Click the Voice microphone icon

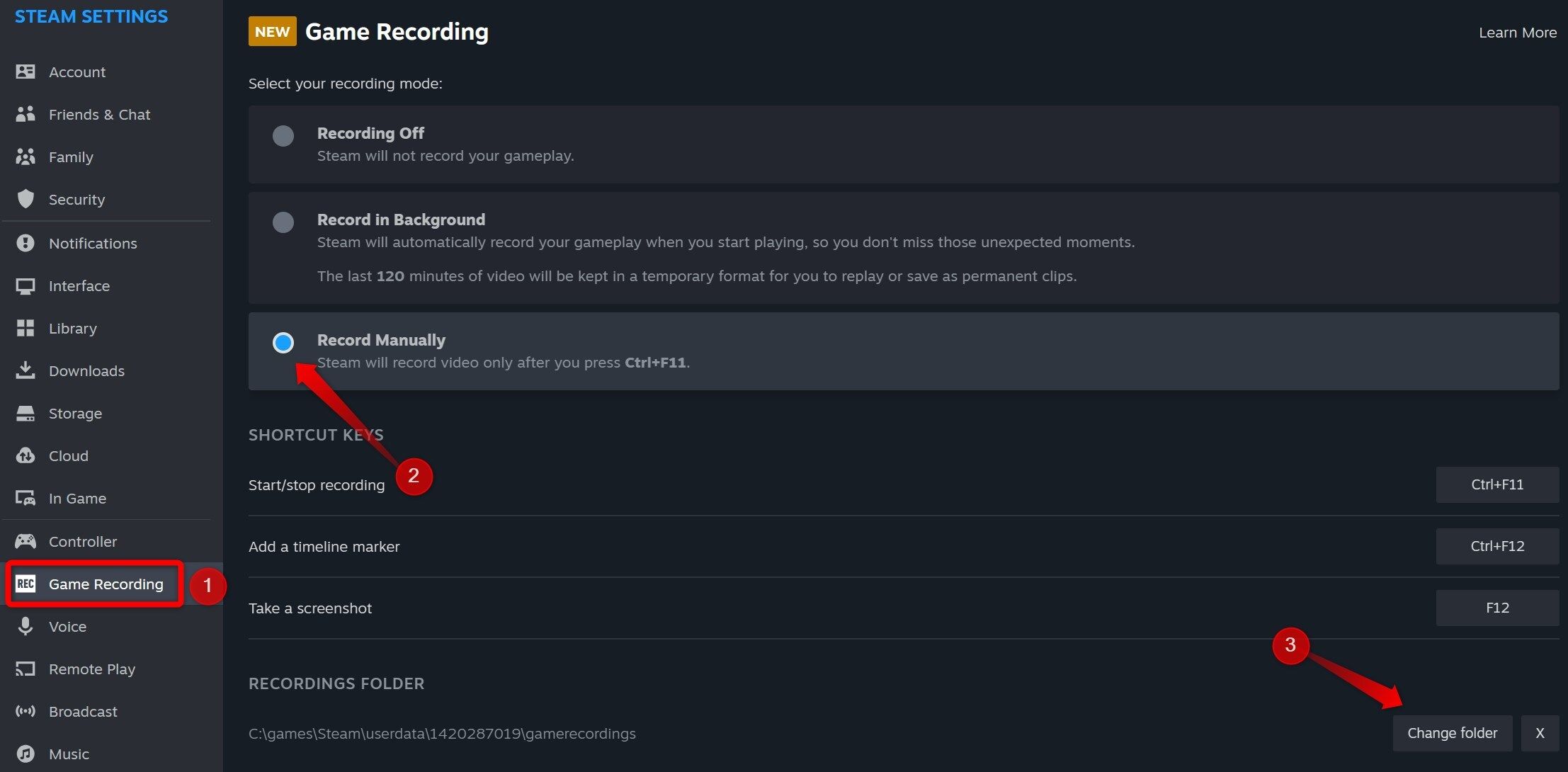tap(25, 626)
